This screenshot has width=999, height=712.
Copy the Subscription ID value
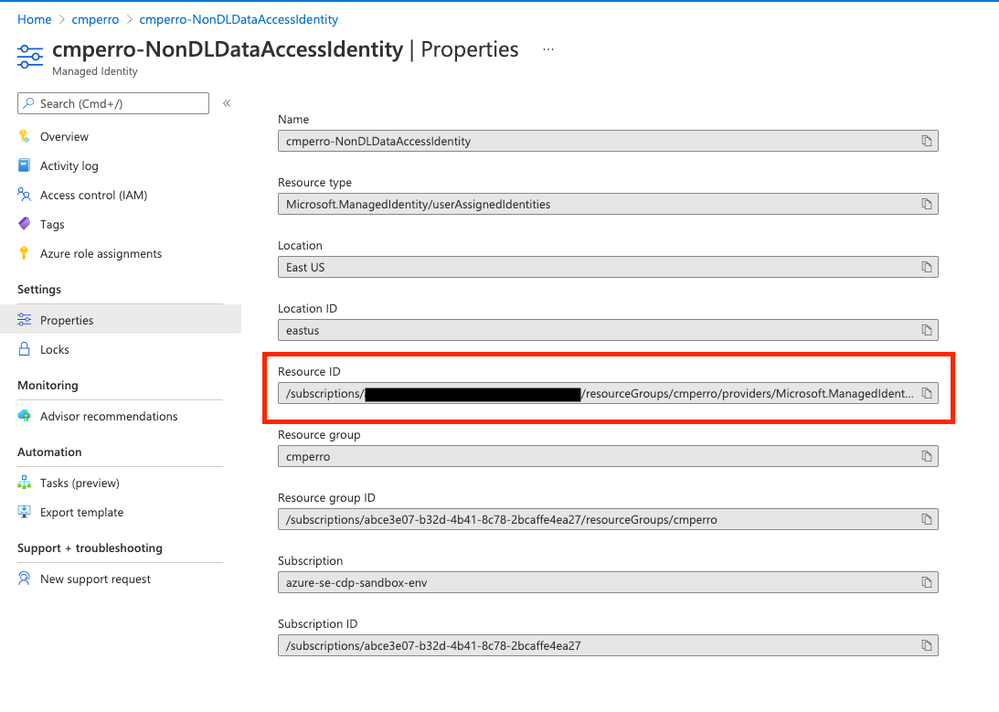(926, 645)
